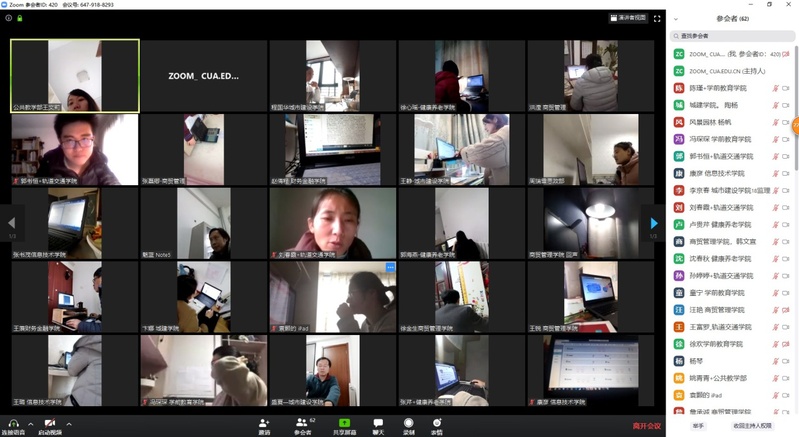Click camera icon for 陈瑾 row
799x437 pixels.
[x=785, y=88]
